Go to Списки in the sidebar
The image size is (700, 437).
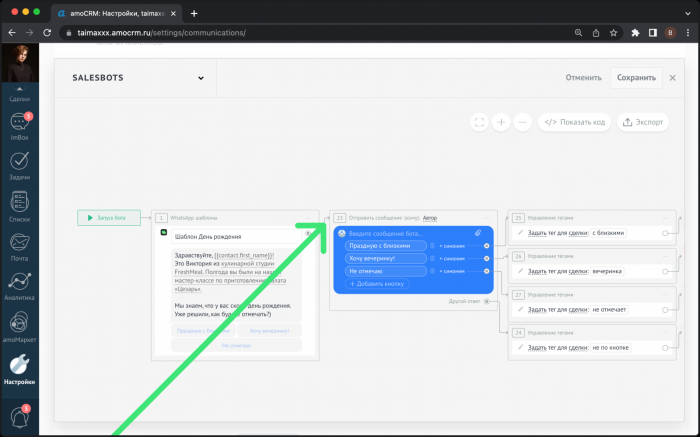(x=19, y=205)
